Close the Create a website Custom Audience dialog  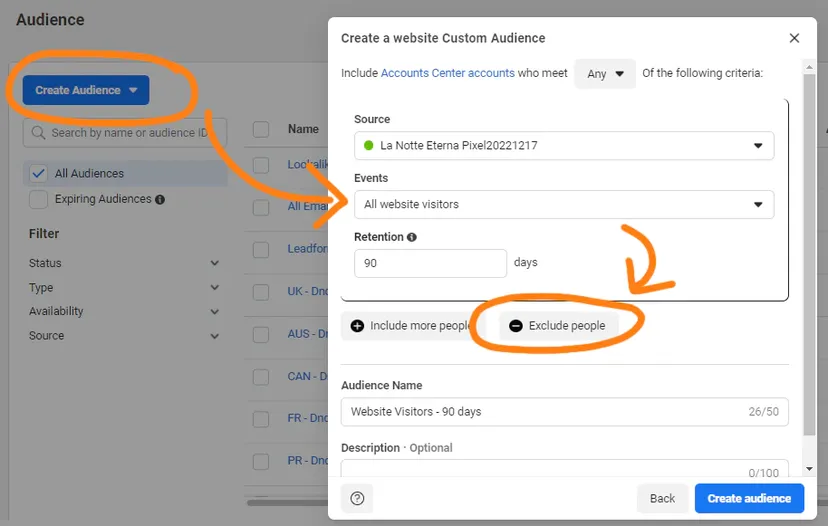click(x=794, y=38)
